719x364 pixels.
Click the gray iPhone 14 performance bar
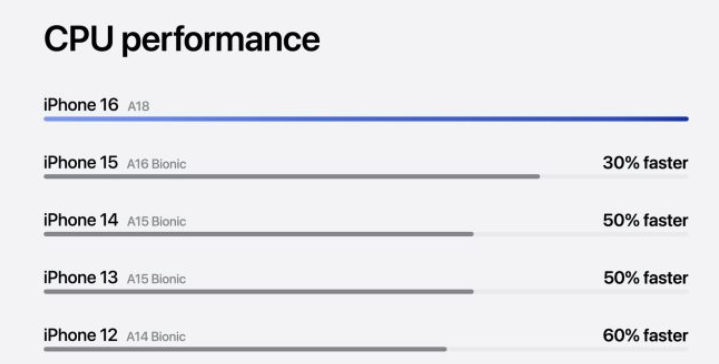259,234
